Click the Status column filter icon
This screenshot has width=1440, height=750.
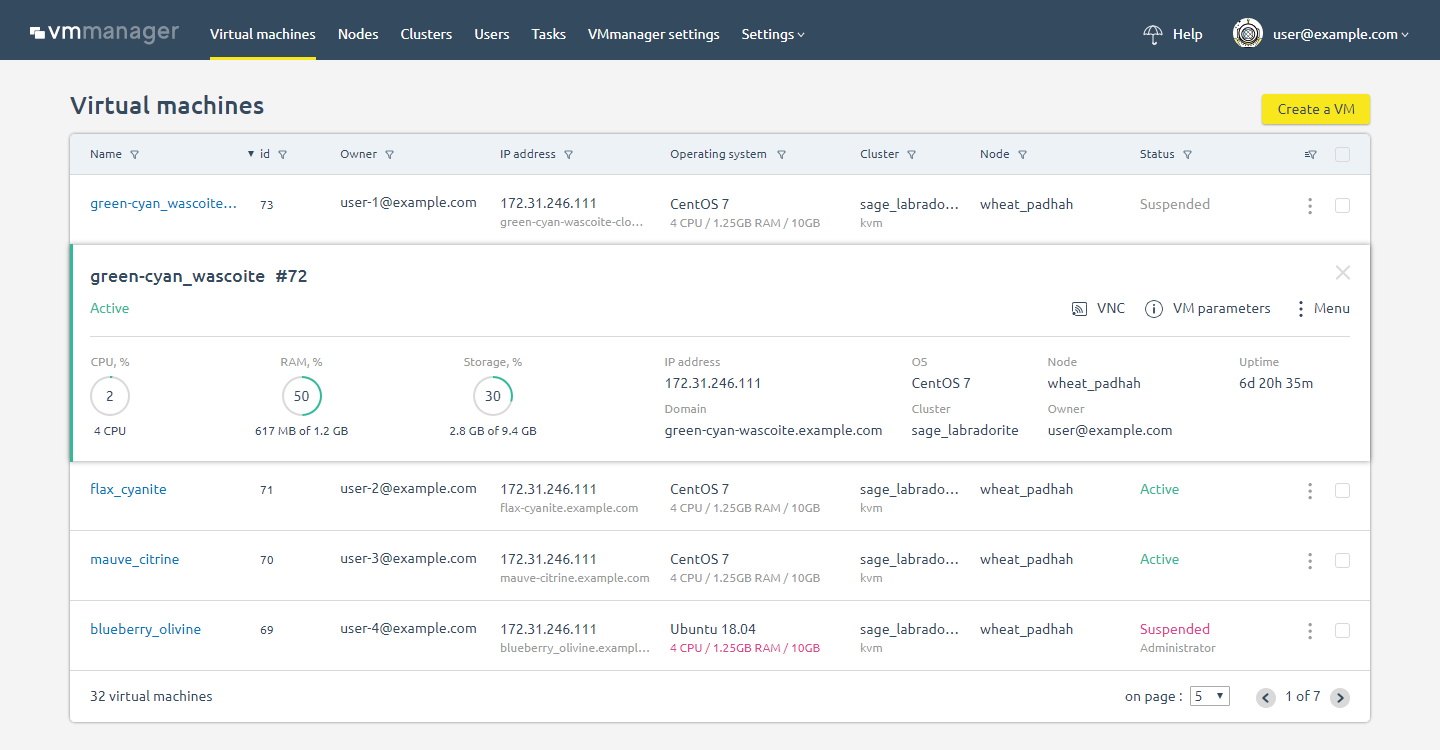tap(1187, 155)
